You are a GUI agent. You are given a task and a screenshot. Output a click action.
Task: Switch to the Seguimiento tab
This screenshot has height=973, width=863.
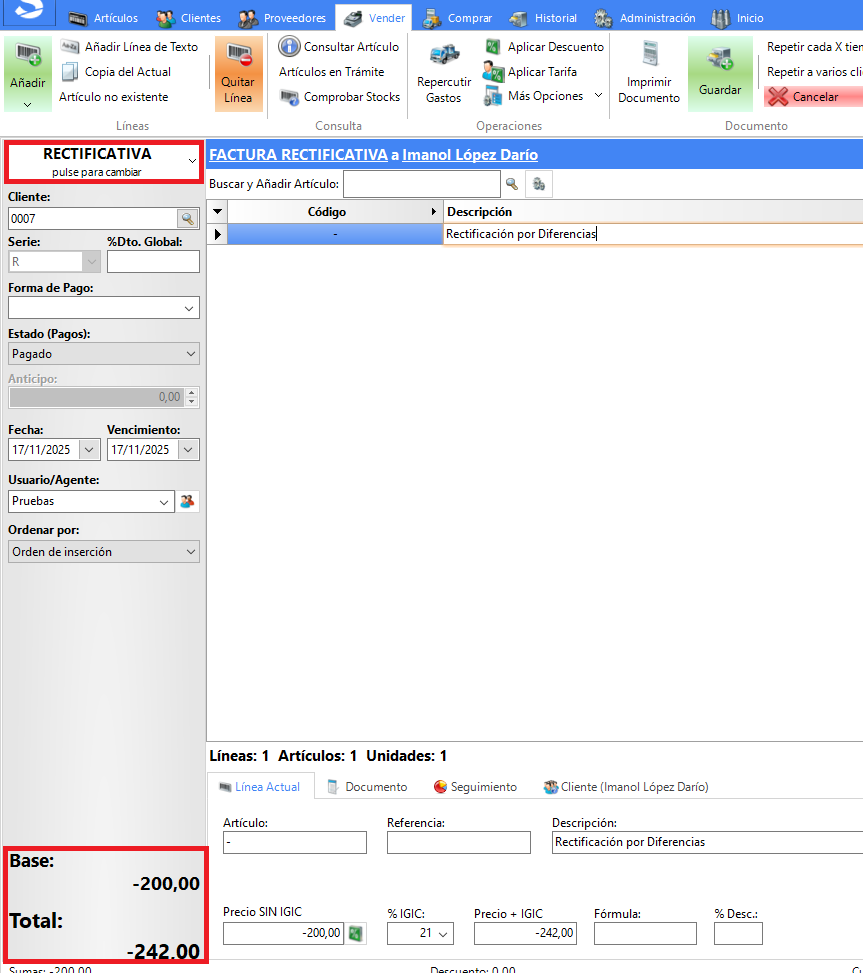click(475, 787)
